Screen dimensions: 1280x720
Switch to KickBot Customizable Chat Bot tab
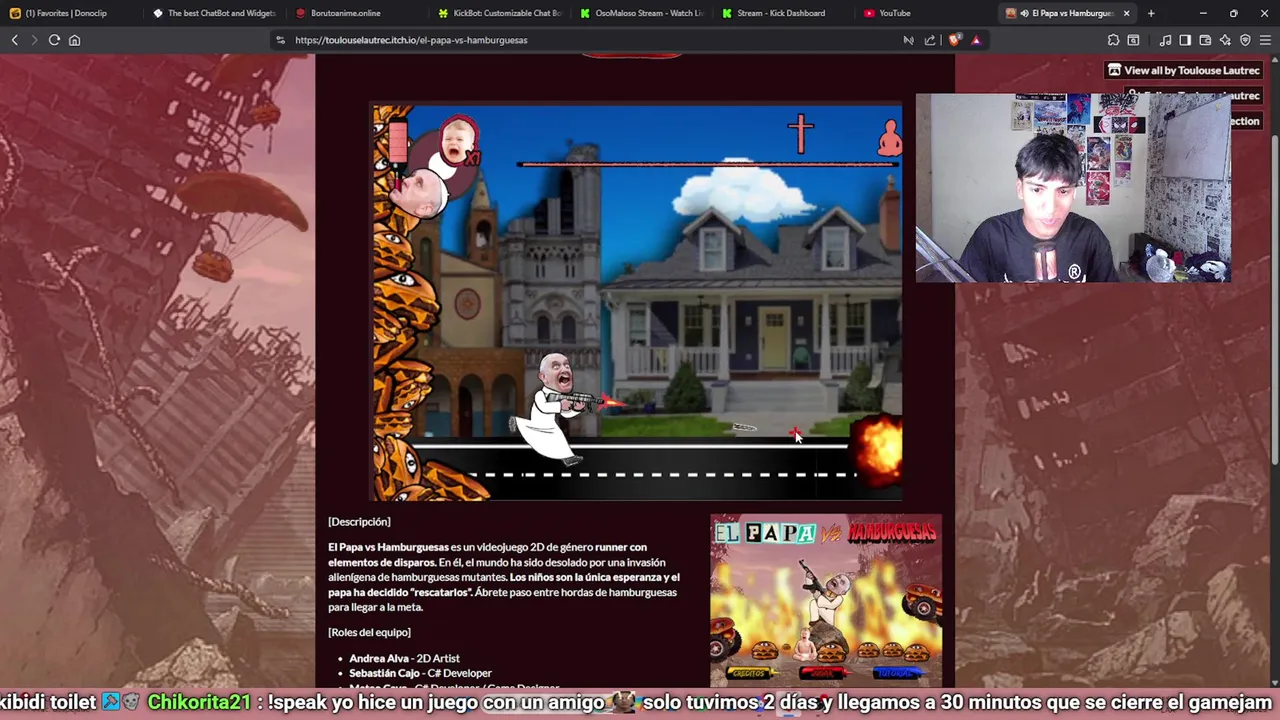(x=500, y=13)
